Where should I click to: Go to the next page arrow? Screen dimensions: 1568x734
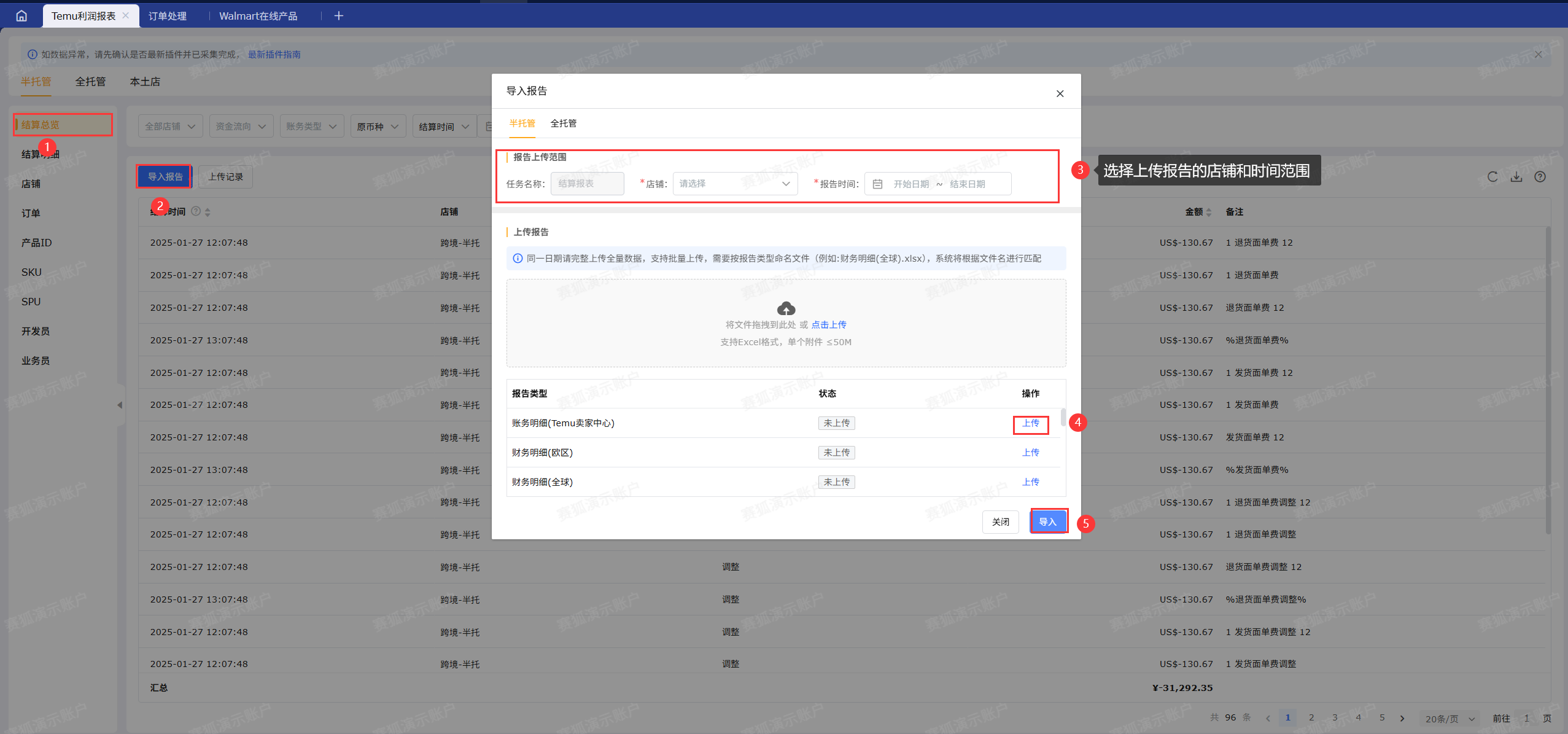(x=1402, y=718)
